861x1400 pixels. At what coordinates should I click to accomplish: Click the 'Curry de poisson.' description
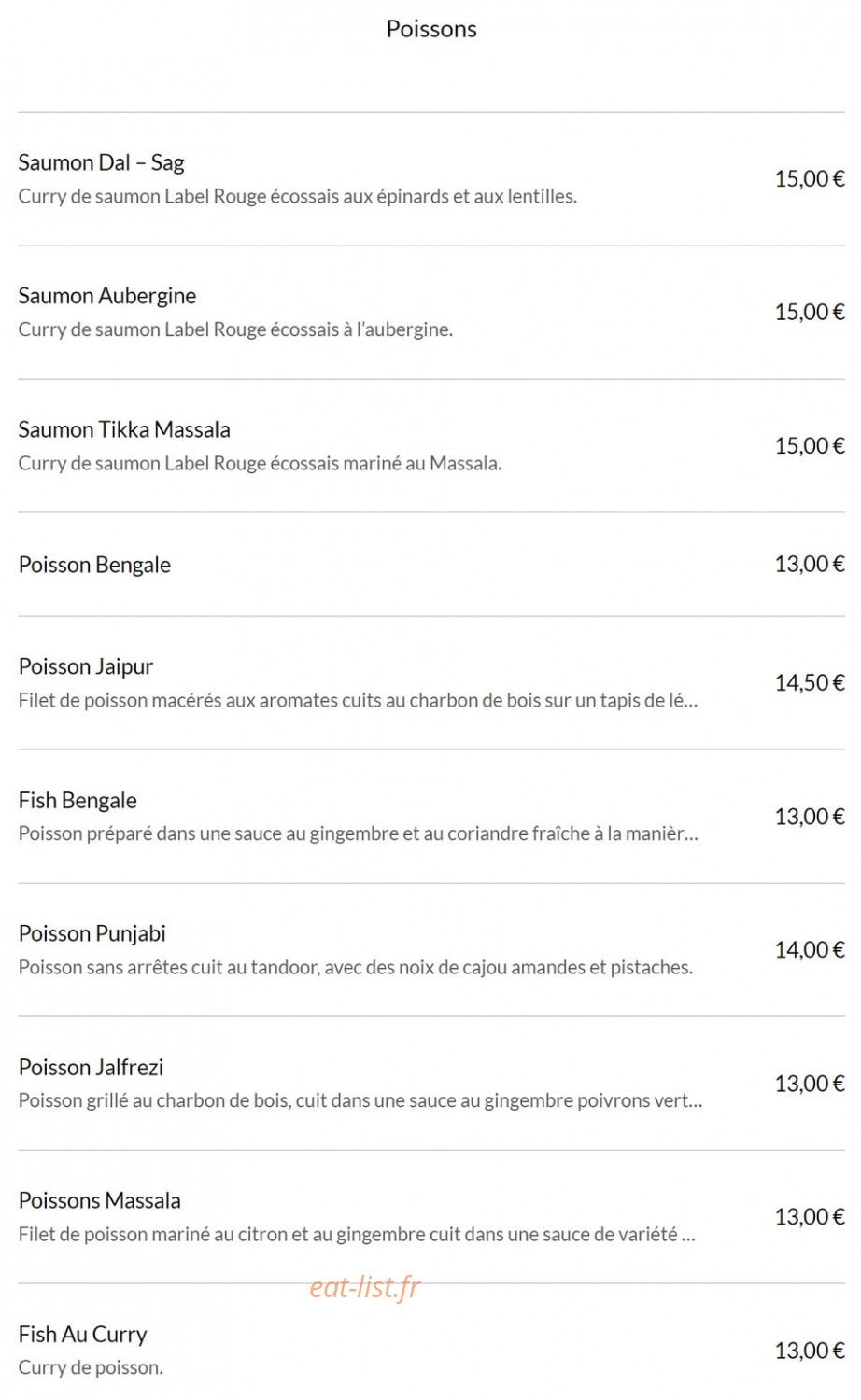(x=91, y=1367)
